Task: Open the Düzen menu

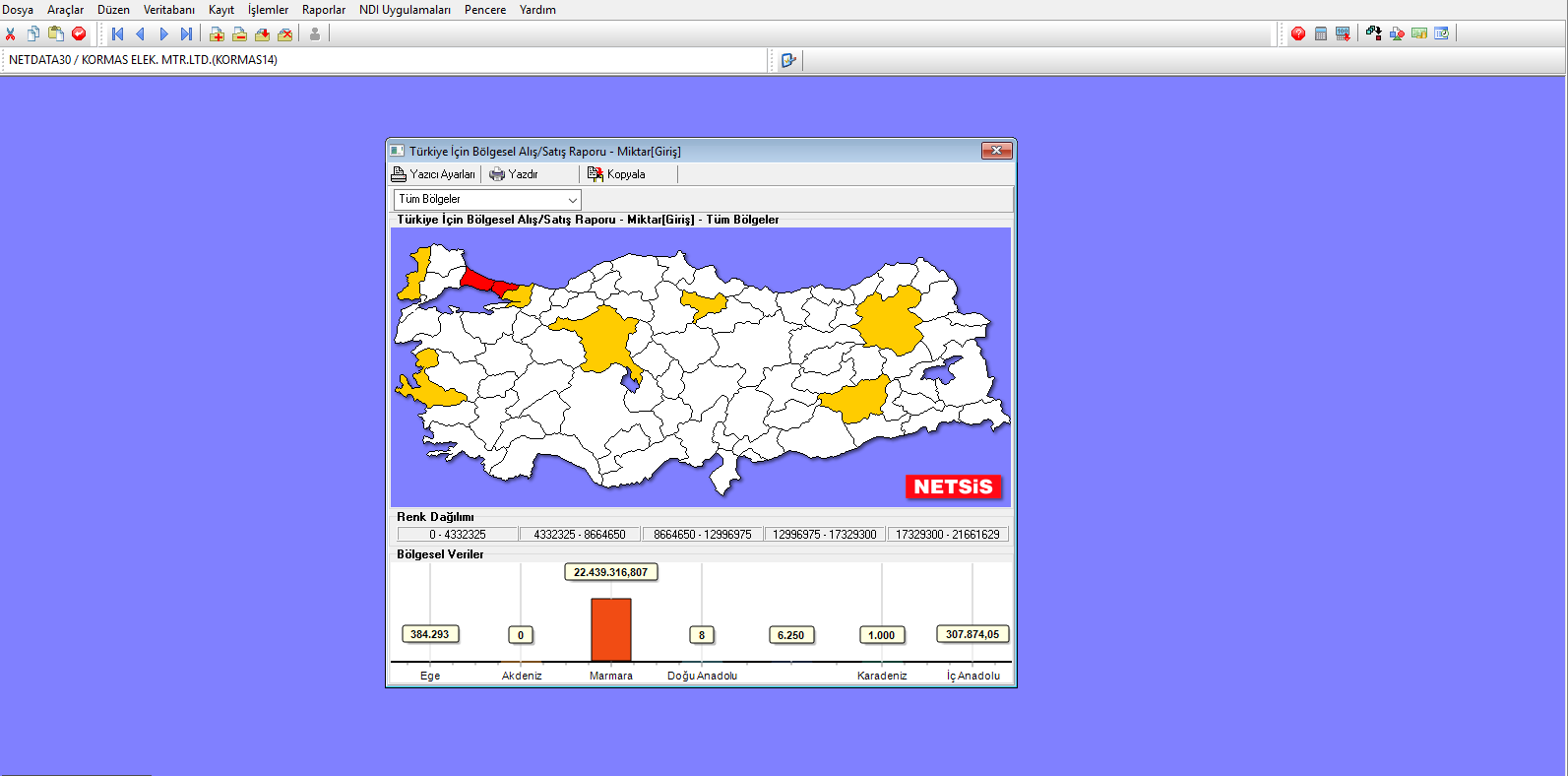Action: pyautogui.click(x=113, y=10)
